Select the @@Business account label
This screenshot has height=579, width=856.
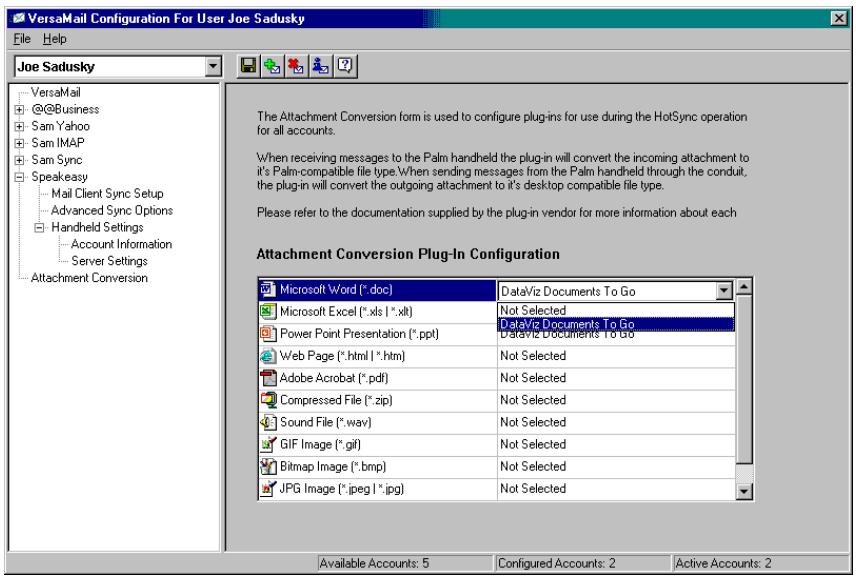click(65, 109)
